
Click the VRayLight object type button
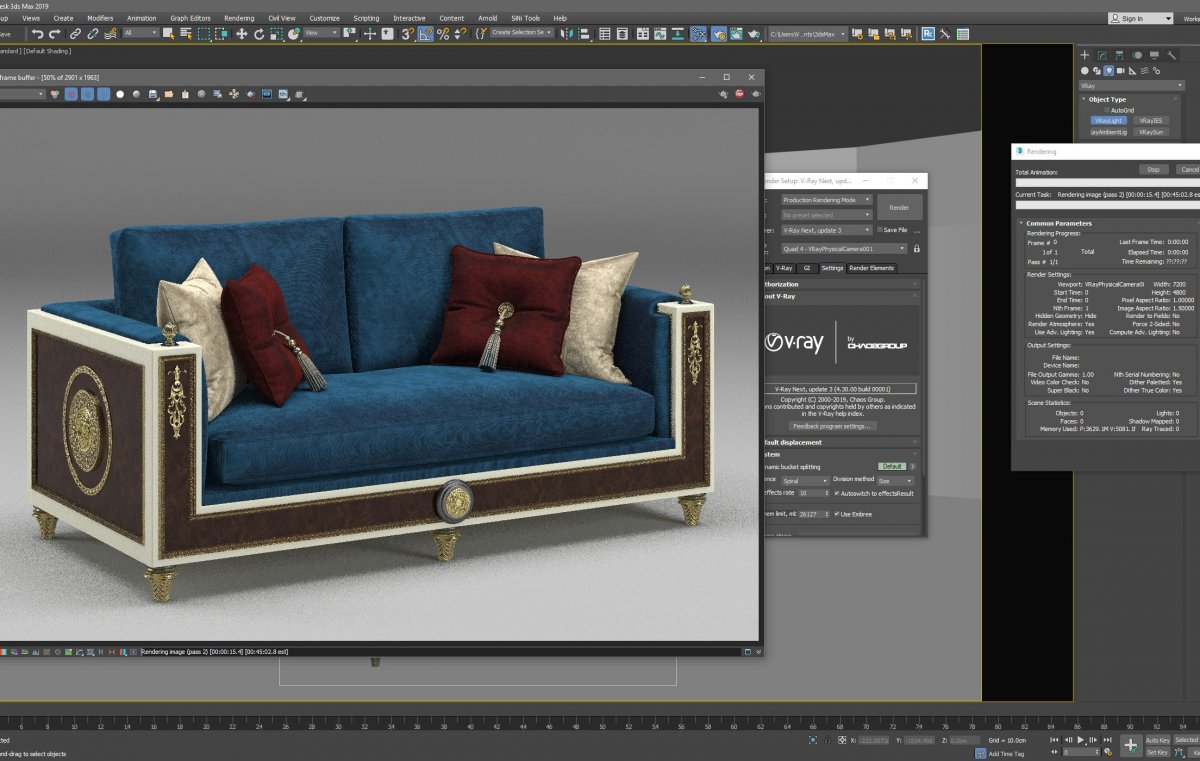tap(1108, 120)
